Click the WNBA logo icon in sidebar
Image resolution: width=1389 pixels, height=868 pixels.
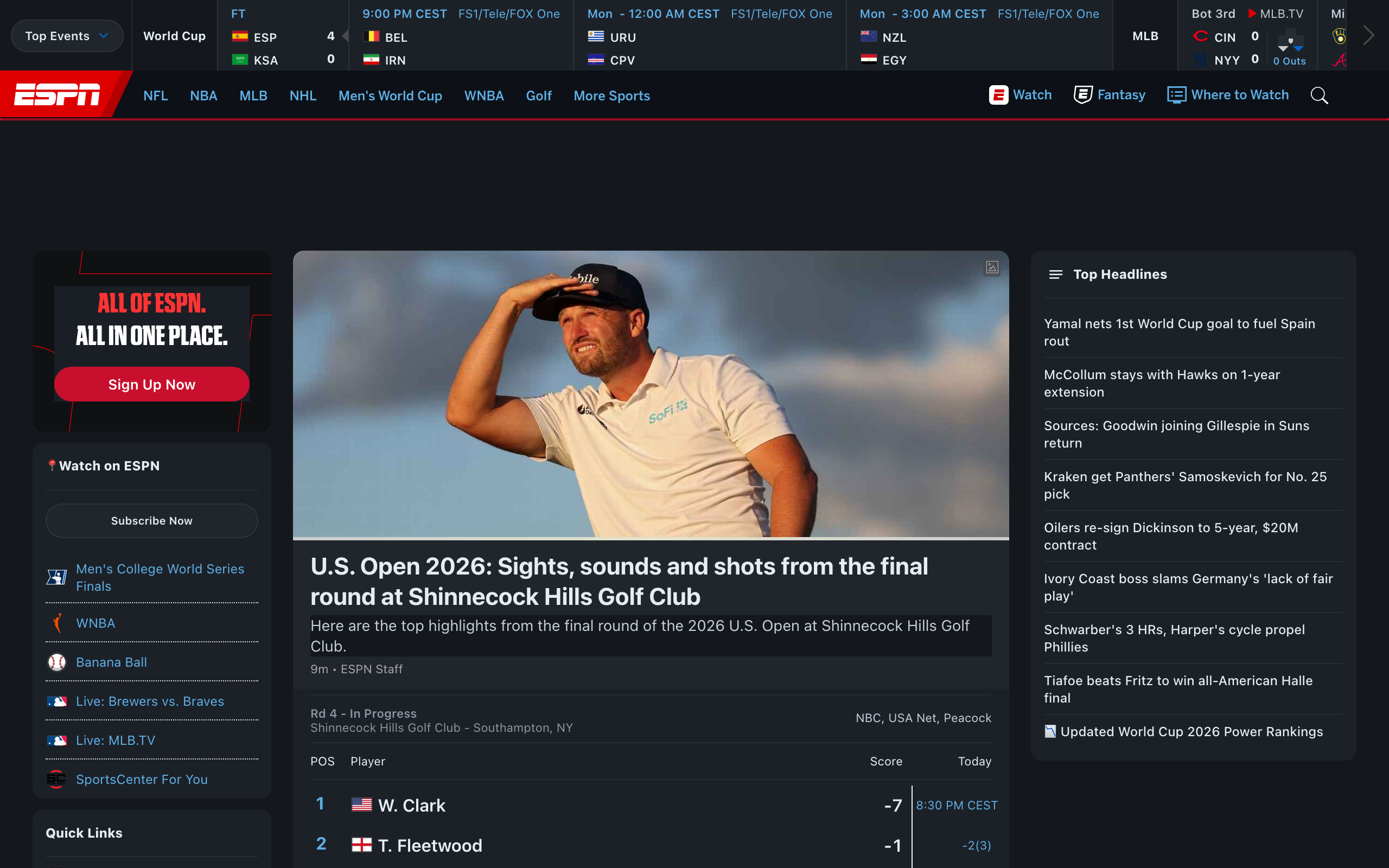pos(57,623)
